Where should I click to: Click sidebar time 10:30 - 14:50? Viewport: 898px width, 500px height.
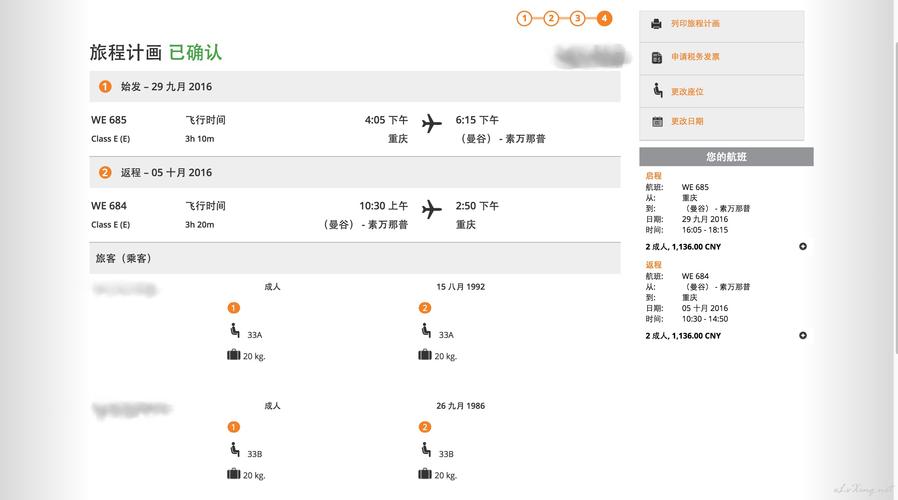click(704, 319)
